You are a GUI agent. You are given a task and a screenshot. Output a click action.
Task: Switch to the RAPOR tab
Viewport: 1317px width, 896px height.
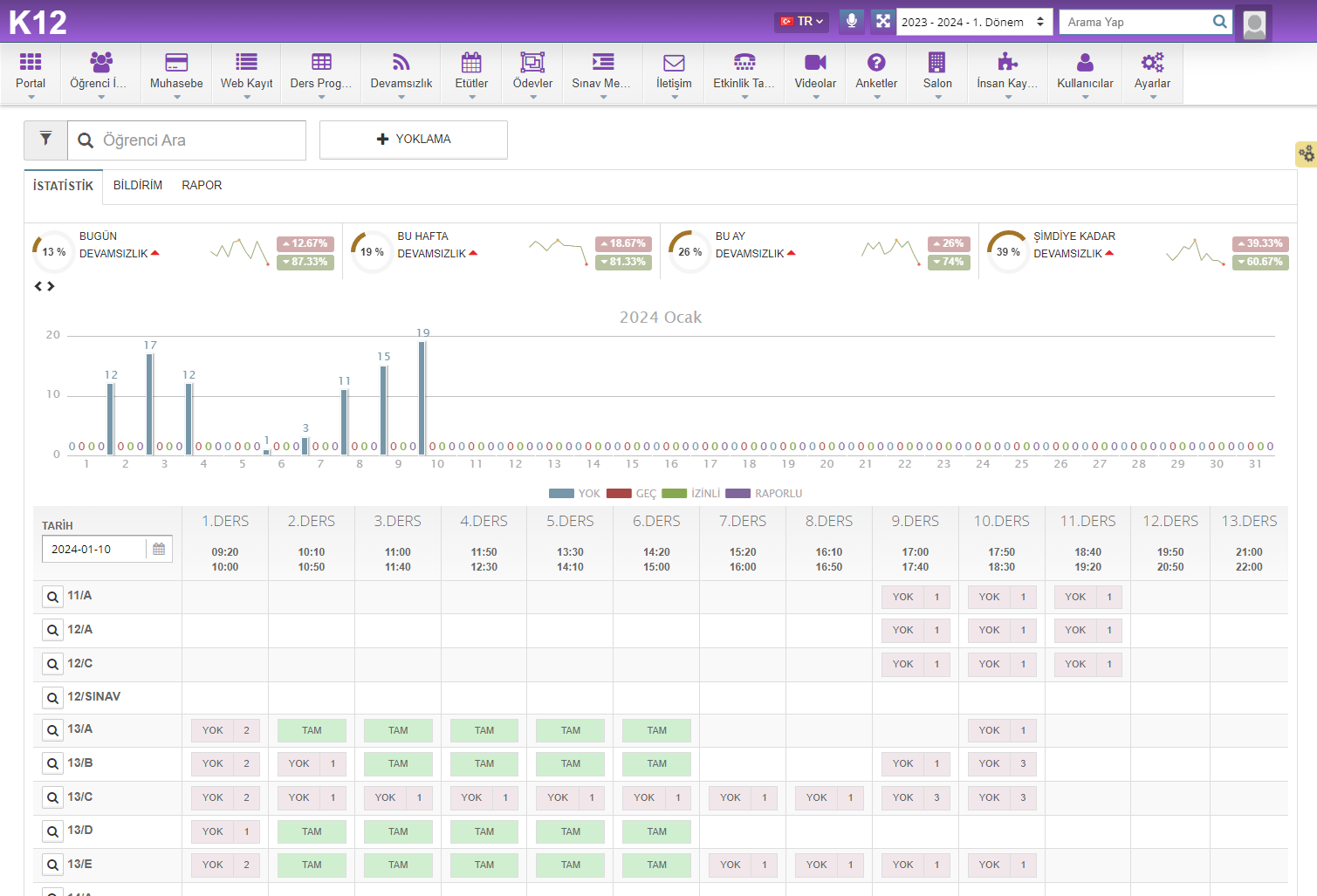[202, 185]
